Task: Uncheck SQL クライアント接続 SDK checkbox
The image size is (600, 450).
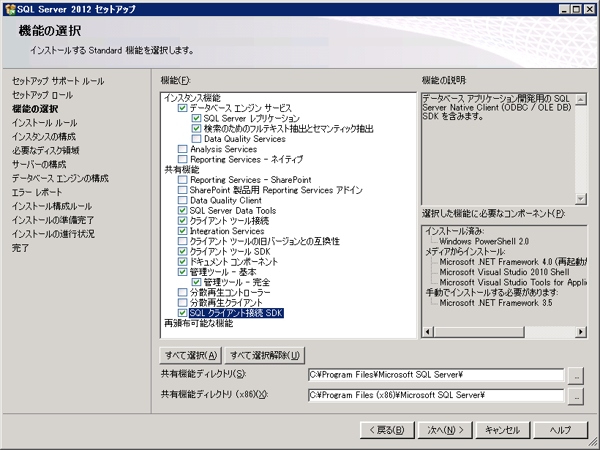Action: click(x=183, y=313)
